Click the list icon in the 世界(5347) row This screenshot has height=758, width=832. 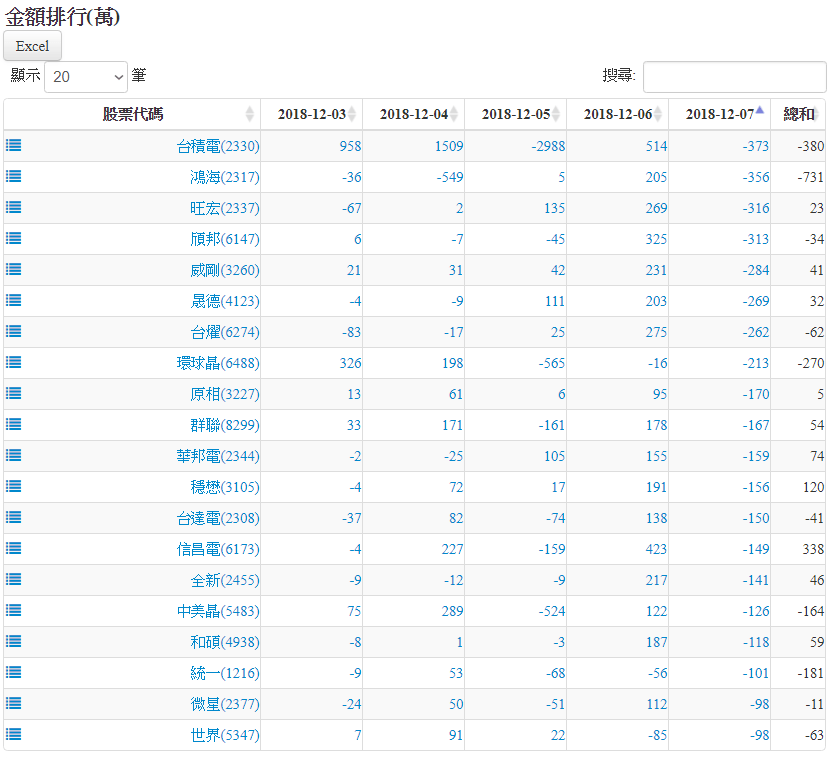click(14, 734)
